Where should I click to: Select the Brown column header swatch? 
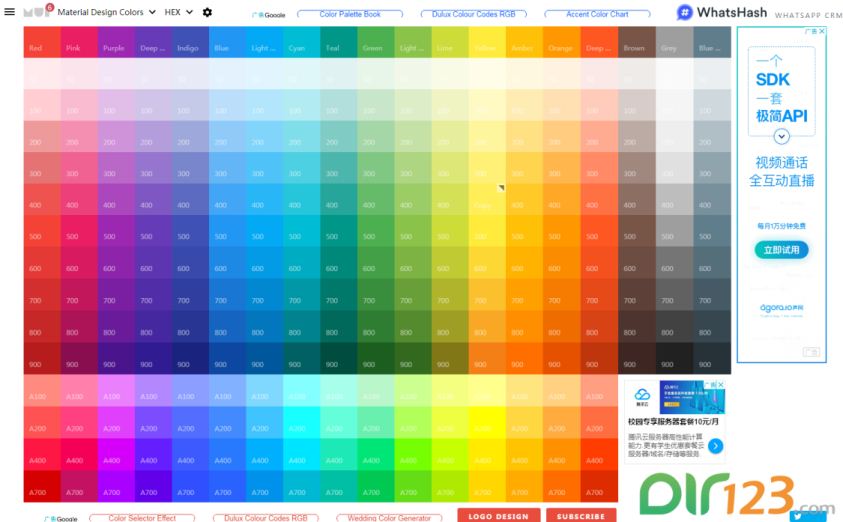point(637,42)
